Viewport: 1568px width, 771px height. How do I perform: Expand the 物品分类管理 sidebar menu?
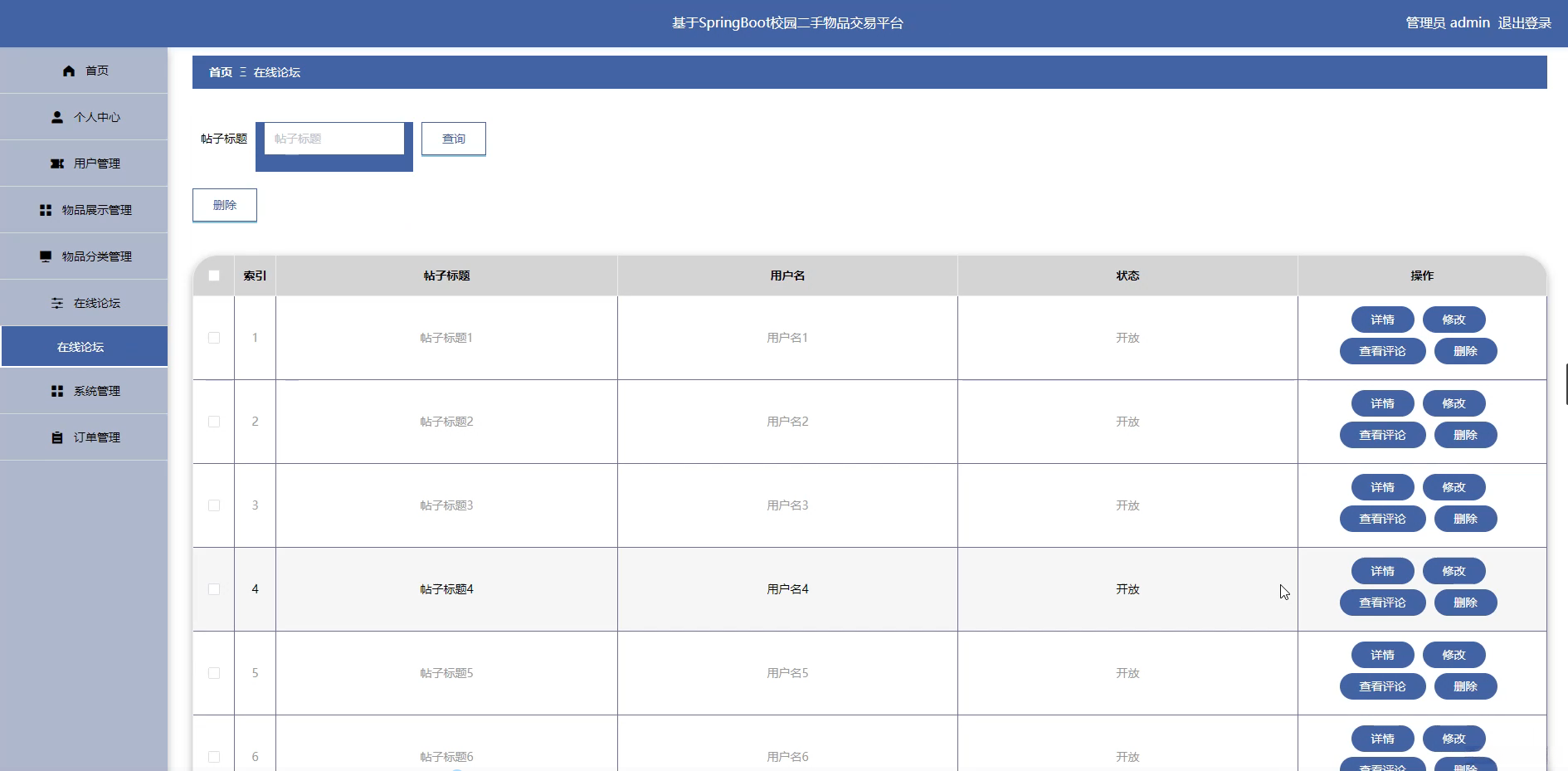[x=84, y=256]
